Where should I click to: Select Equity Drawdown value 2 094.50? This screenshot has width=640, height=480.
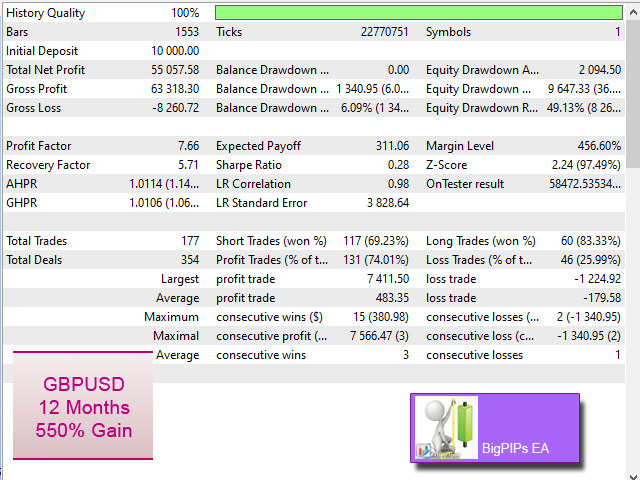coord(600,70)
